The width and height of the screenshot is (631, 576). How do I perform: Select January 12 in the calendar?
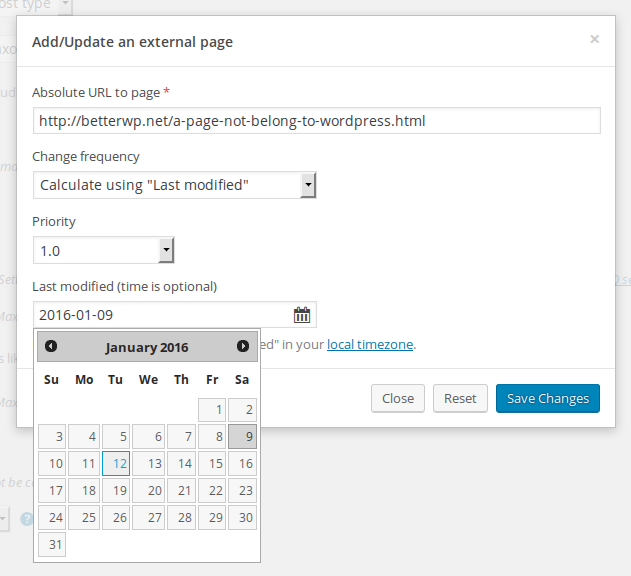tap(116, 464)
